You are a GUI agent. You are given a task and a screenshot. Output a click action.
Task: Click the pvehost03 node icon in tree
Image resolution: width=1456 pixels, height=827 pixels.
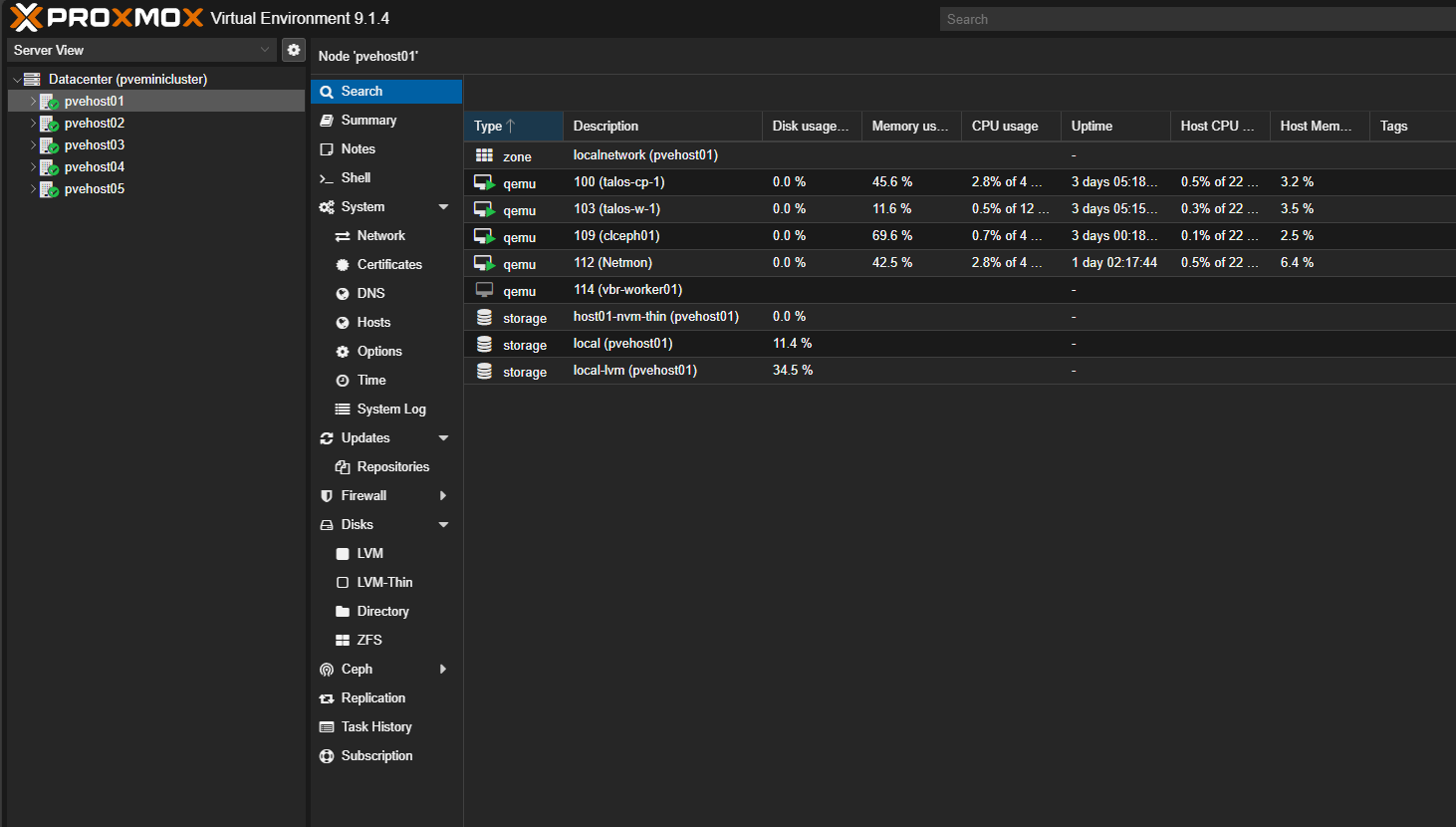coord(49,145)
